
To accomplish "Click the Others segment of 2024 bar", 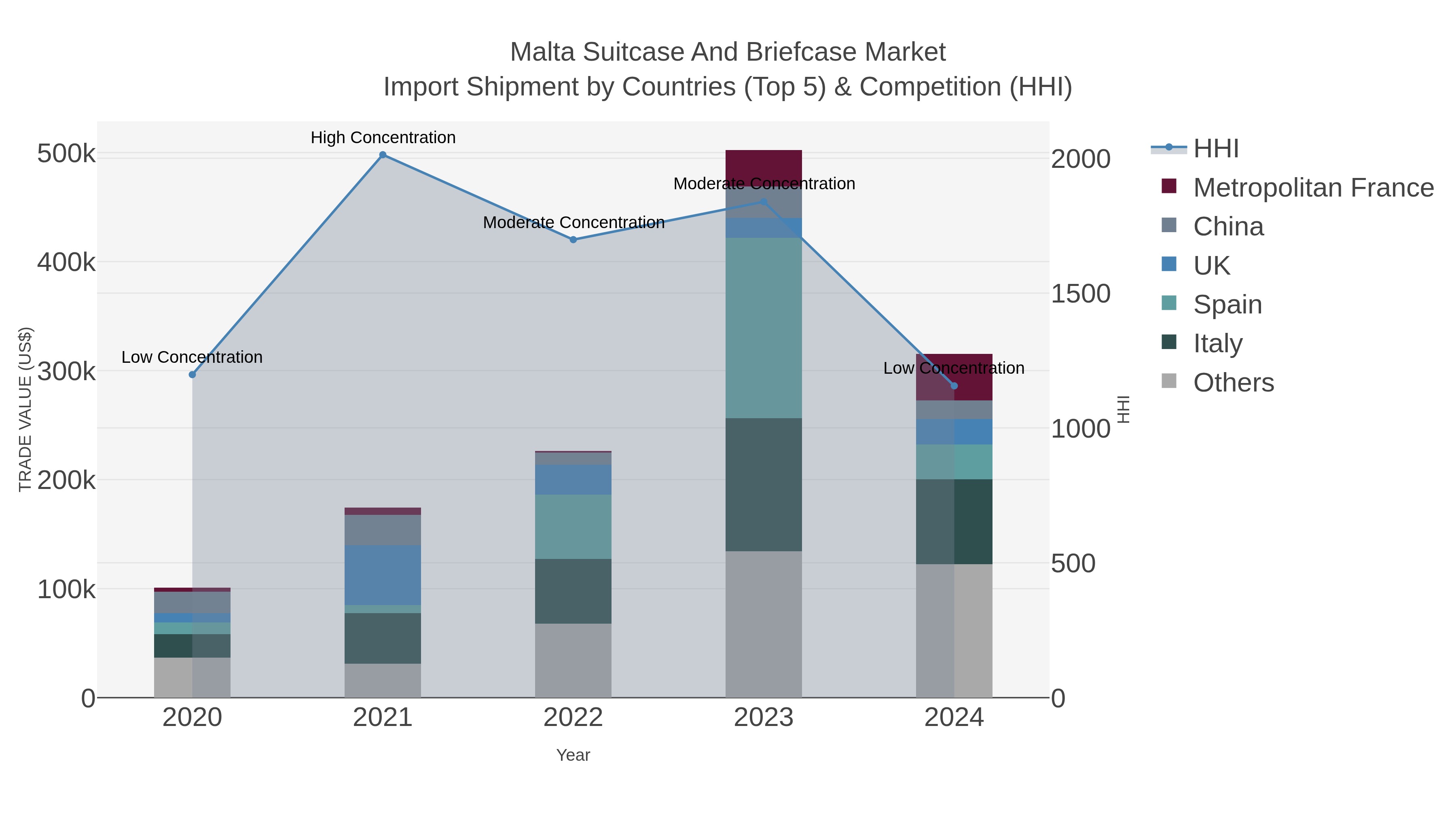I will 954,631.
